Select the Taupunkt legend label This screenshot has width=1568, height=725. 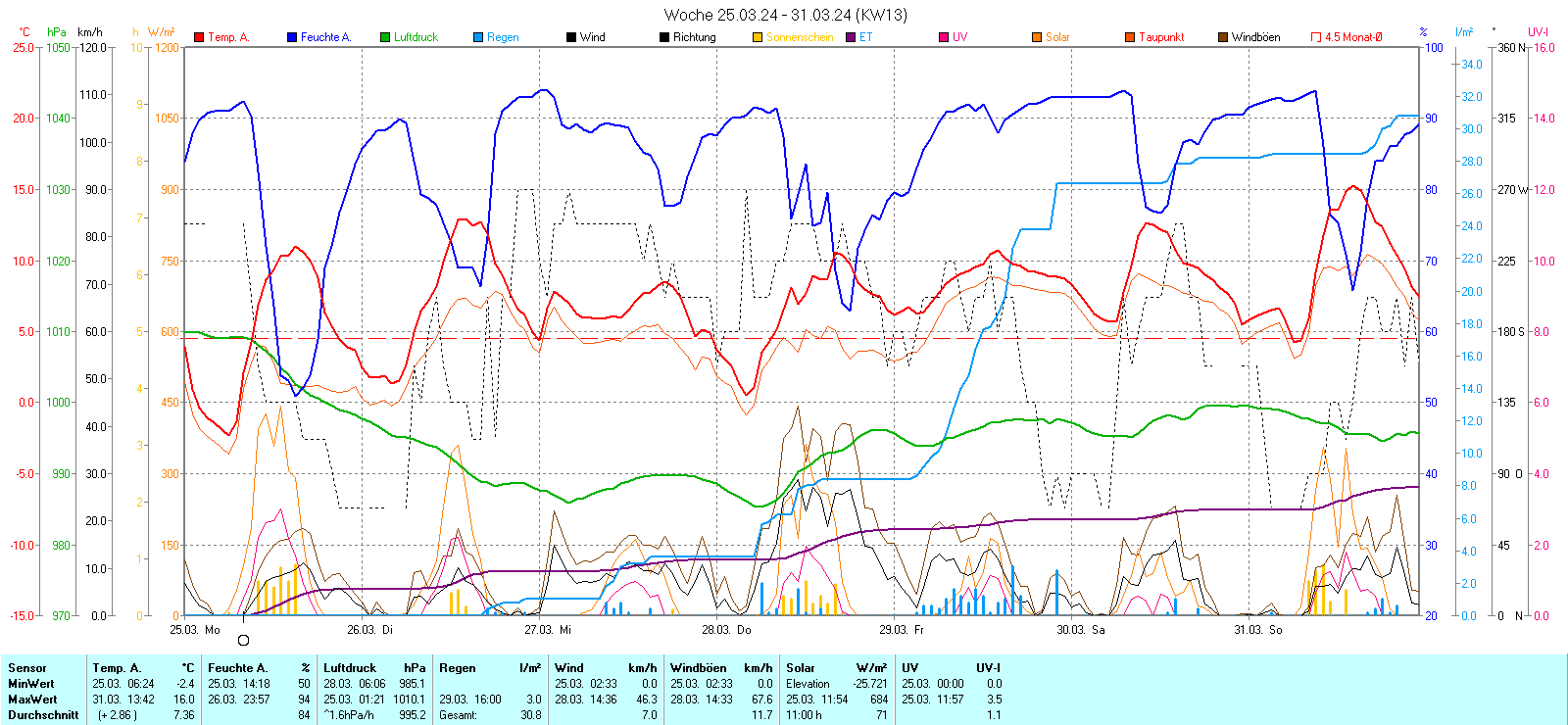point(1161,37)
